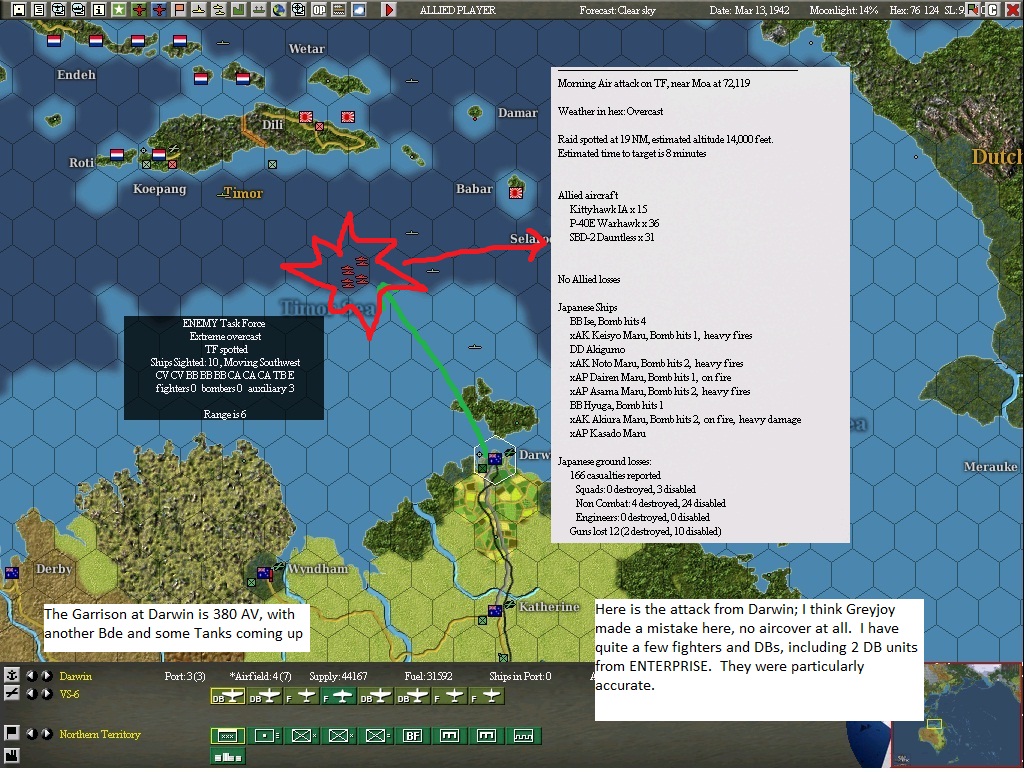Select the third DB dive bomber unit
Viewport: 1028px width, 772px height.
[x=375, y=697]
